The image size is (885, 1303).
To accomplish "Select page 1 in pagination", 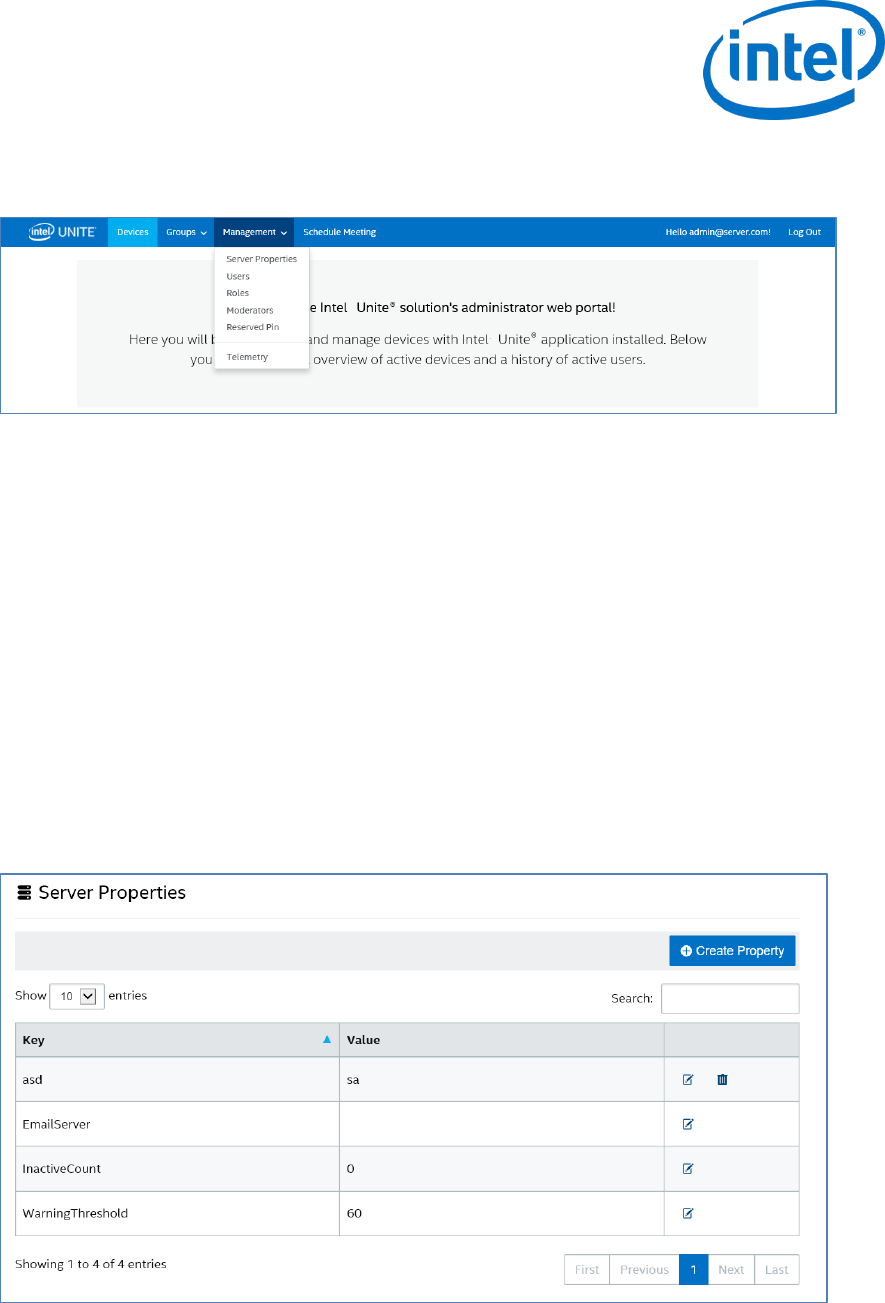I will 693,1270.
